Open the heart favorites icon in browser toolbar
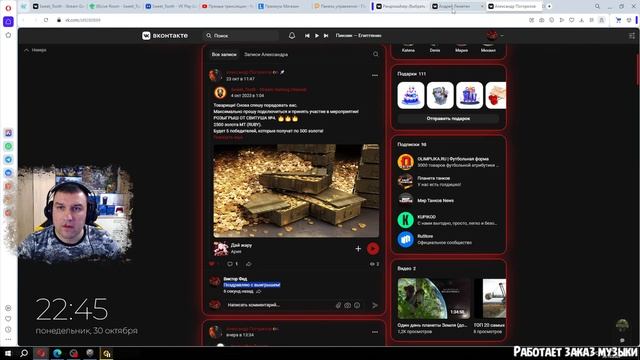This screenshot has height=360, width=640. tap(571, 20)
